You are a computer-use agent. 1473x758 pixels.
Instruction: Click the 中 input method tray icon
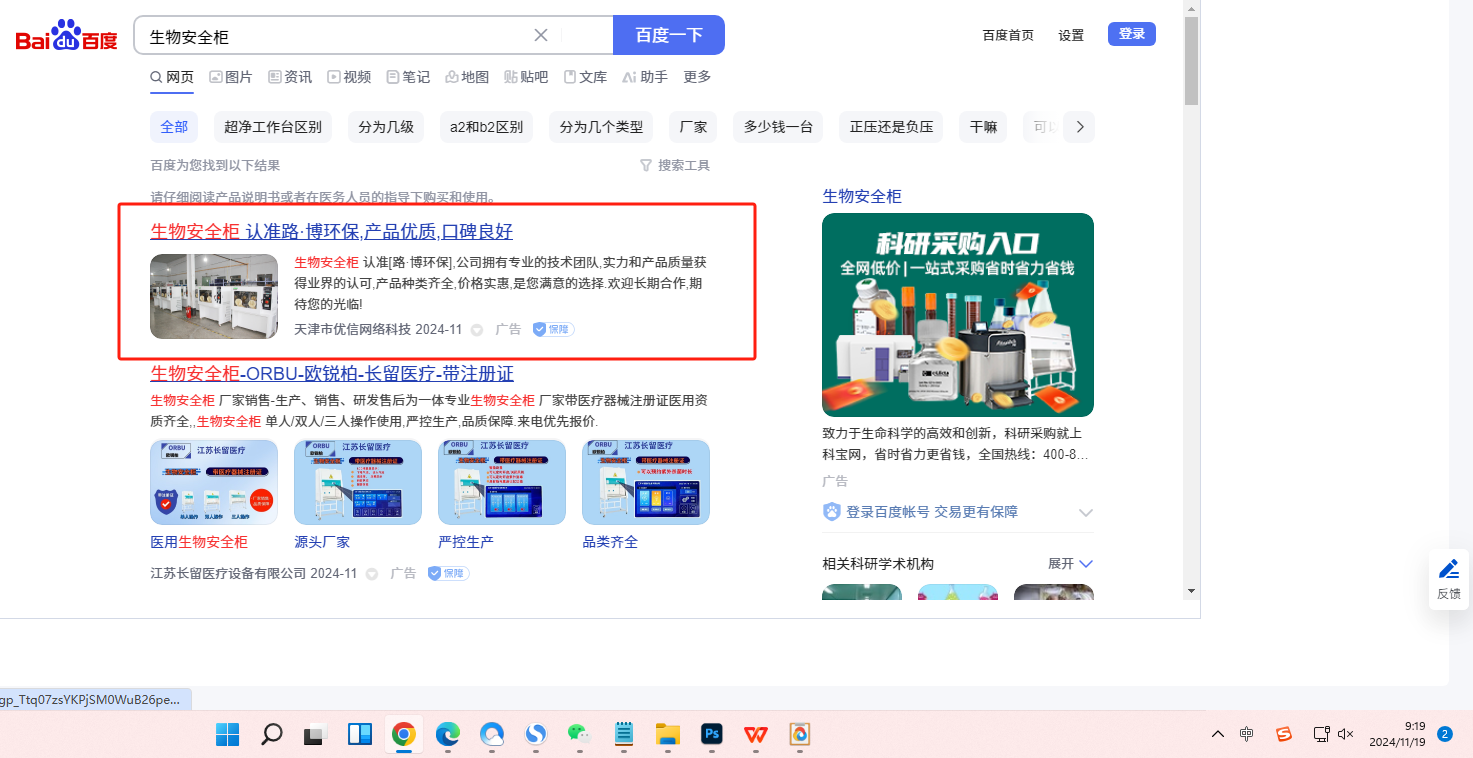1247,734
